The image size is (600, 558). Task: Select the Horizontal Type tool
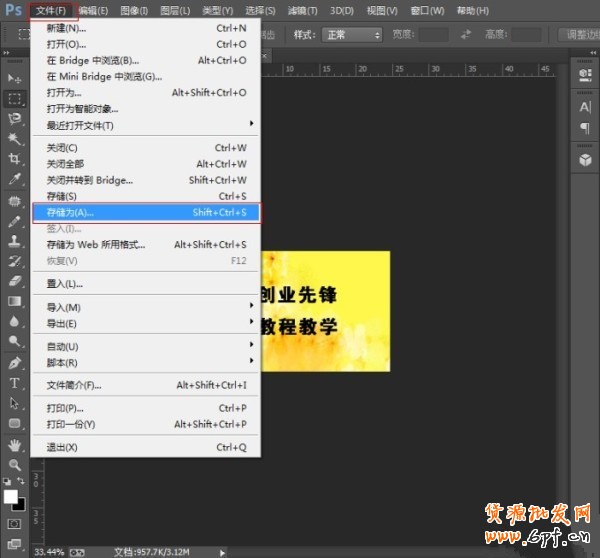pyautogui.click(x=15, y=383)
